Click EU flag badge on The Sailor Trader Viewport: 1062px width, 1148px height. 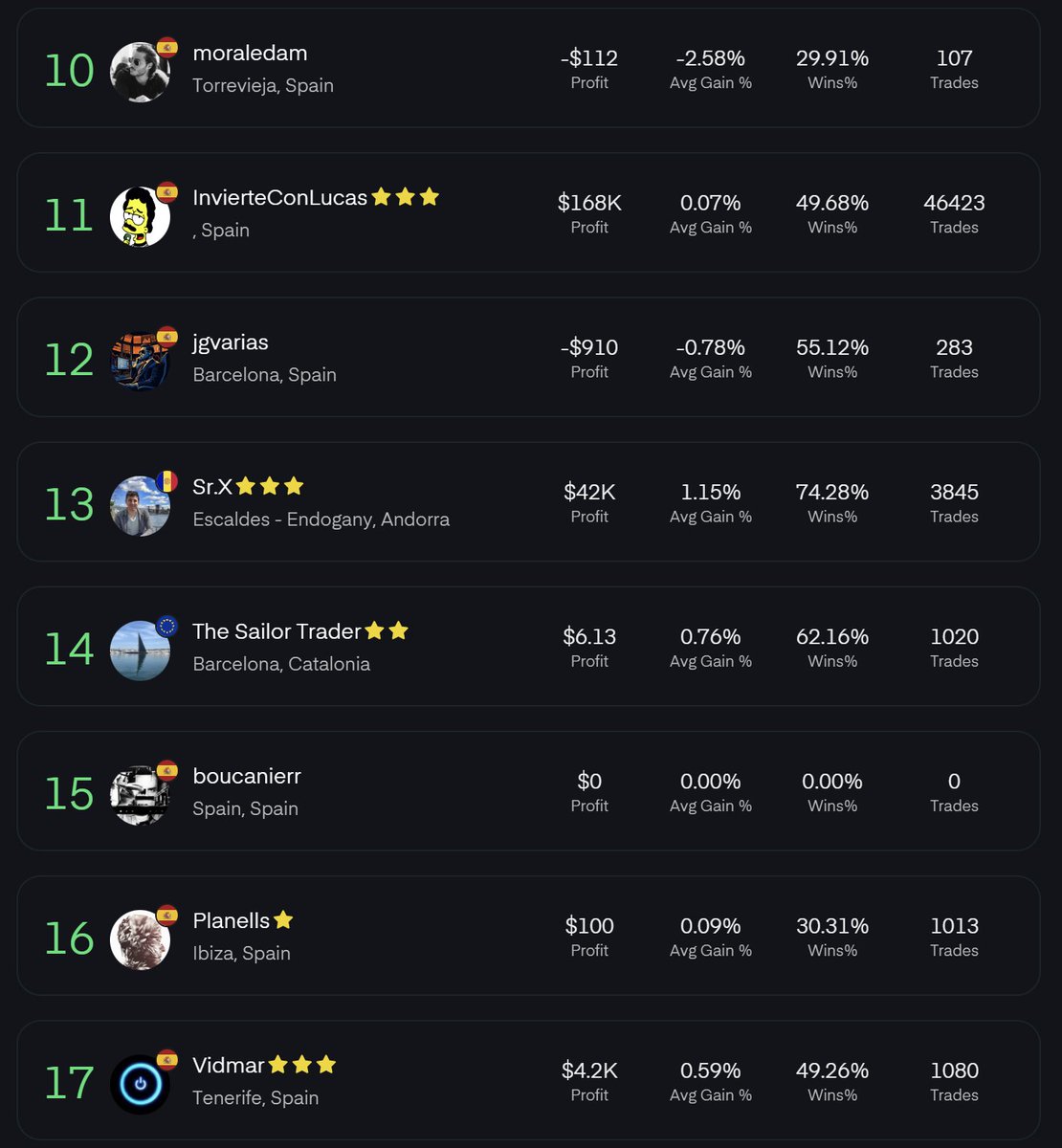167,626
